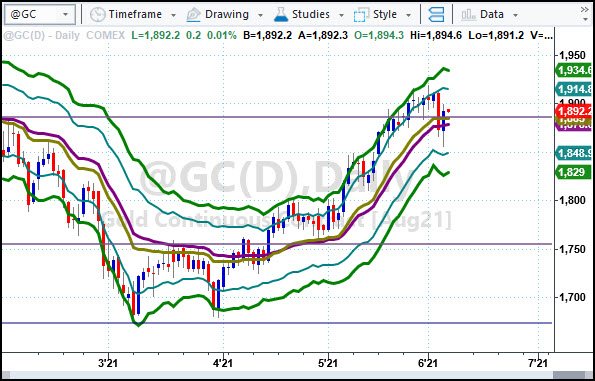
Task: Open the Studies menu label
Action: point(311,14)
